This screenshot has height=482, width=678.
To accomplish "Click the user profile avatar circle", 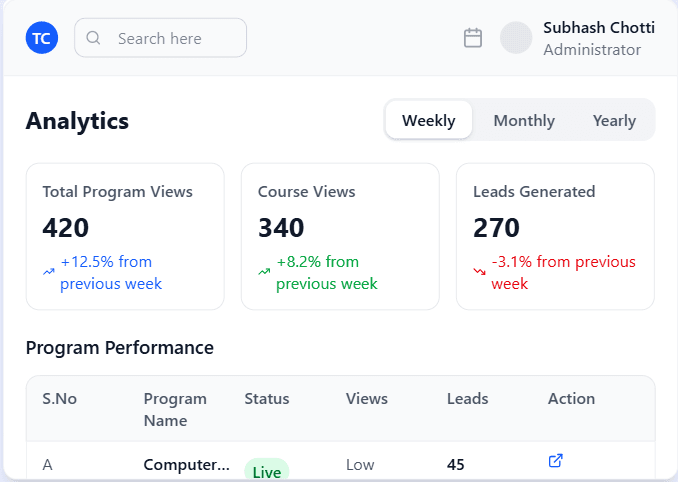I will click(516, 38).
